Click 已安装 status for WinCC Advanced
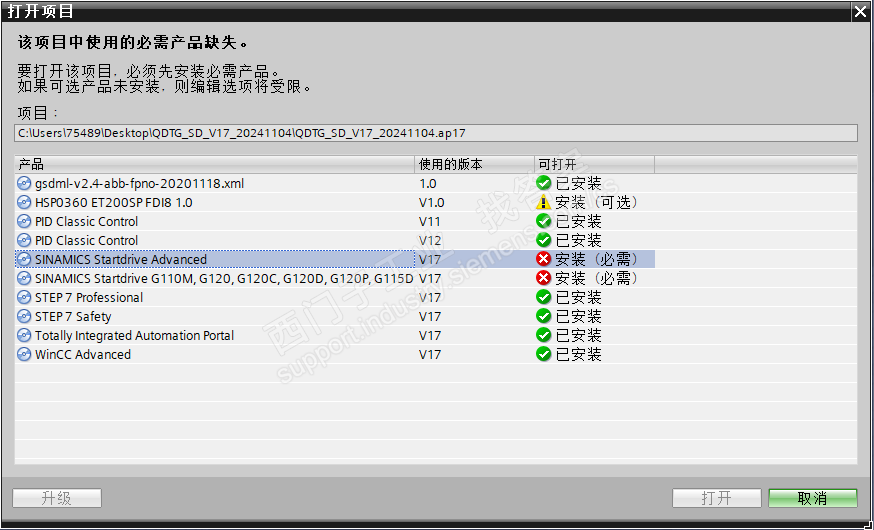 [579, 354]
